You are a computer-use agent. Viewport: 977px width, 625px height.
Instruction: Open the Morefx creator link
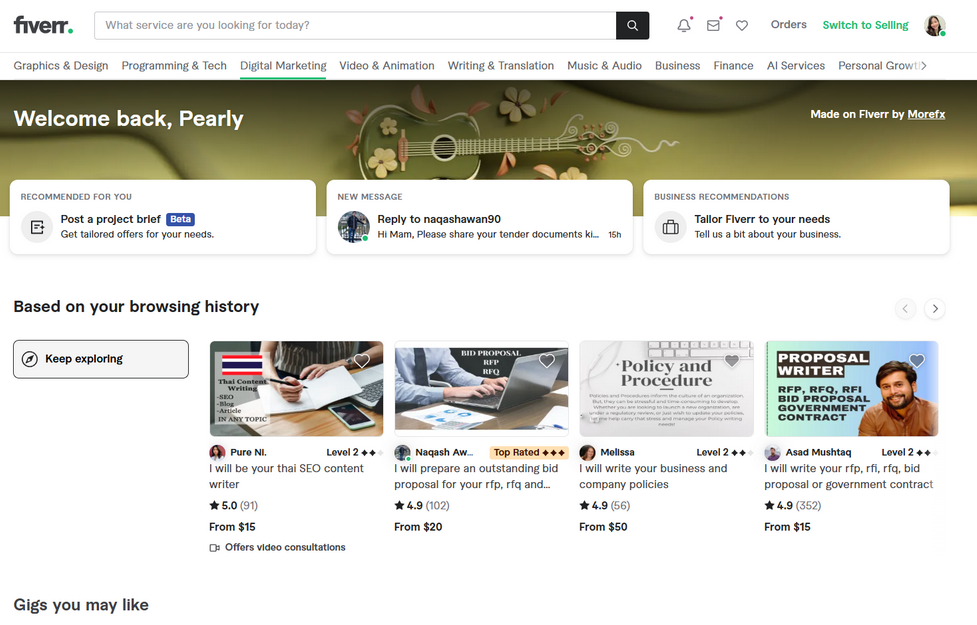[926, 114]
